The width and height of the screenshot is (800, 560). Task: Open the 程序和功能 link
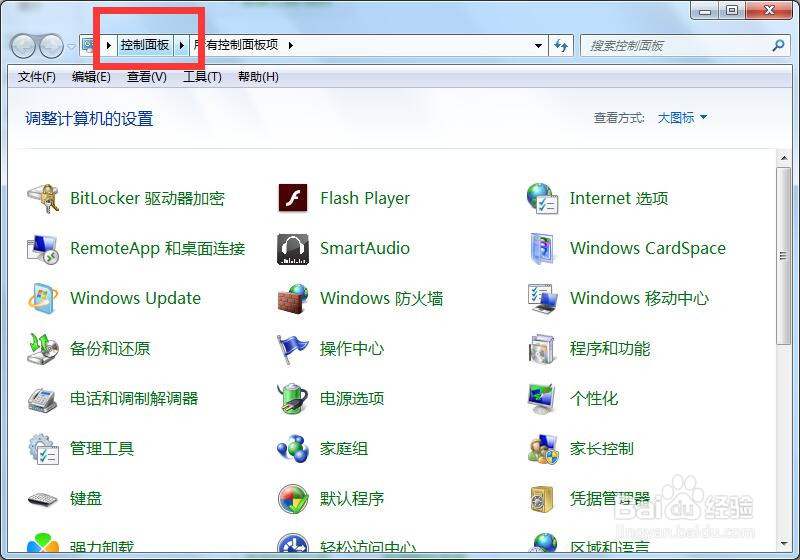(610, 349)
